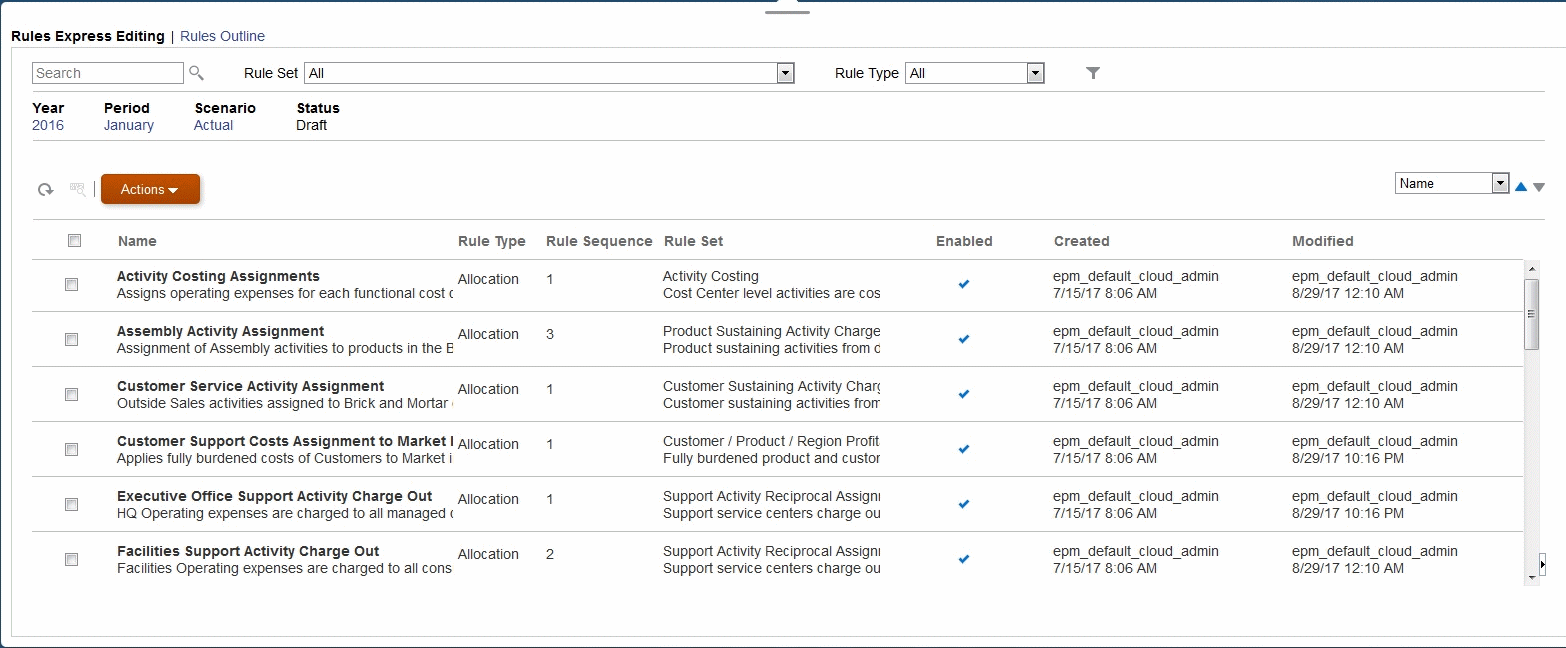Sort descending with the gray down arrow
This screenshot has width=1566, height=648.
[x=1539, y=187]
